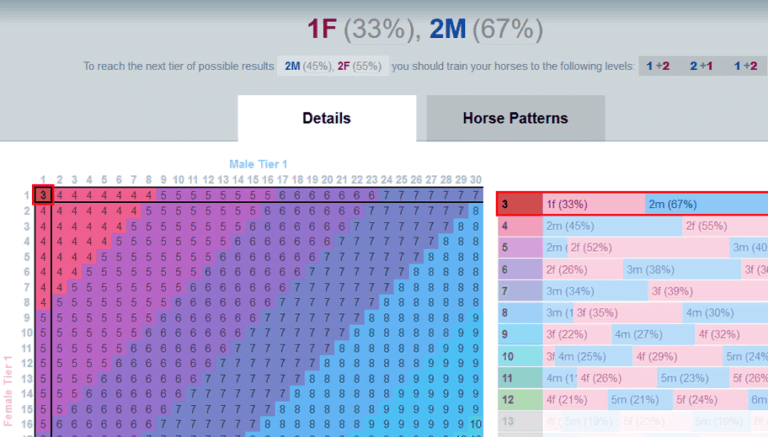Click the tier 9 color swatch in results list

point(520,334)
